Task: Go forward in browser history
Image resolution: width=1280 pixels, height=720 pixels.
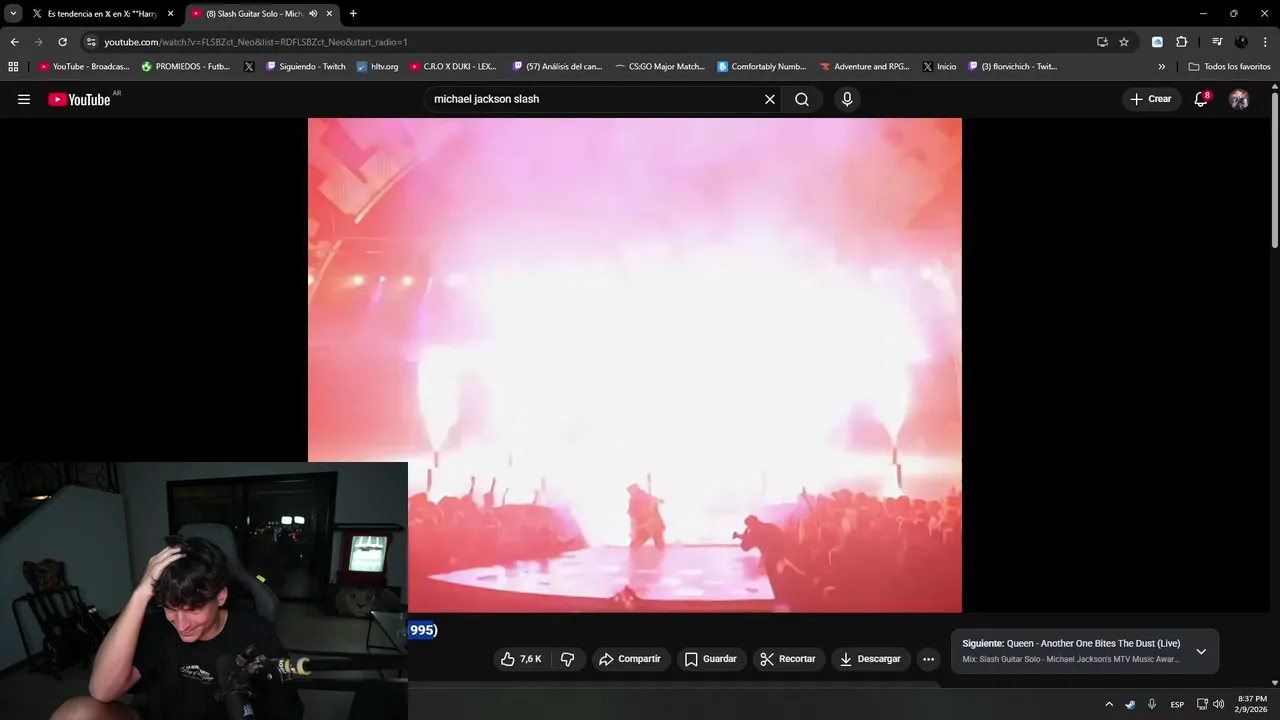Action: [x=38, y=42]
